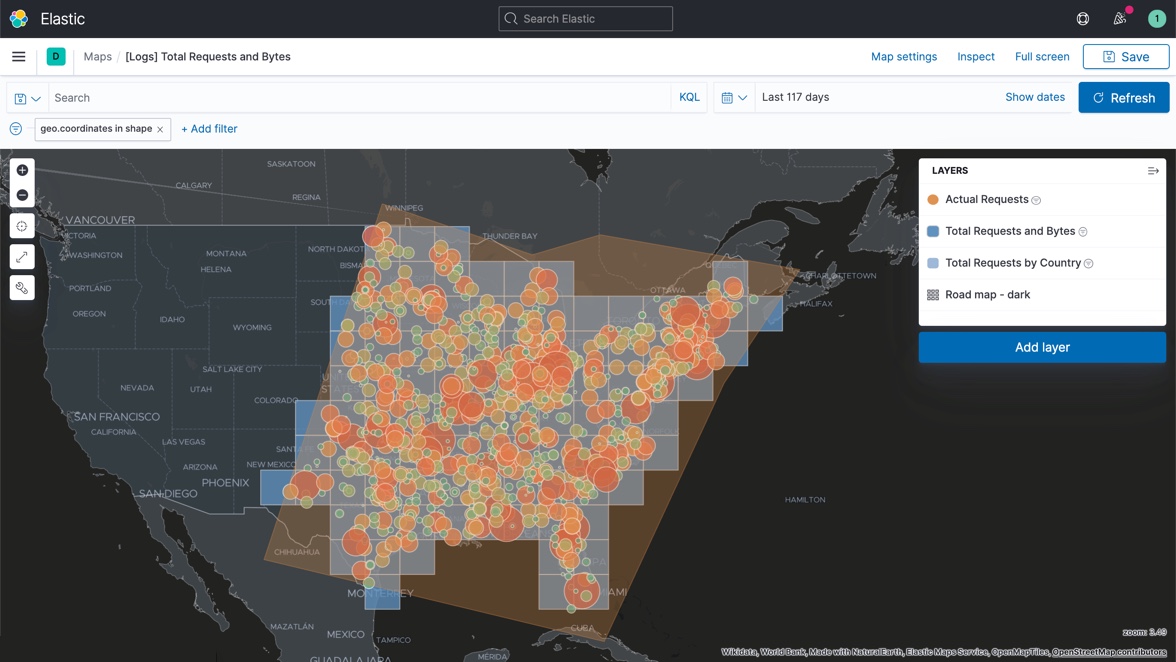Open the main navigation hamburger menu

coord(18,56)
